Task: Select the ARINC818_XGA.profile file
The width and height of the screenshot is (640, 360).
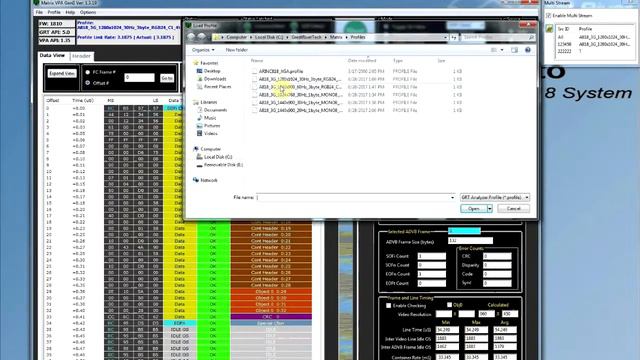Action: 281,71
